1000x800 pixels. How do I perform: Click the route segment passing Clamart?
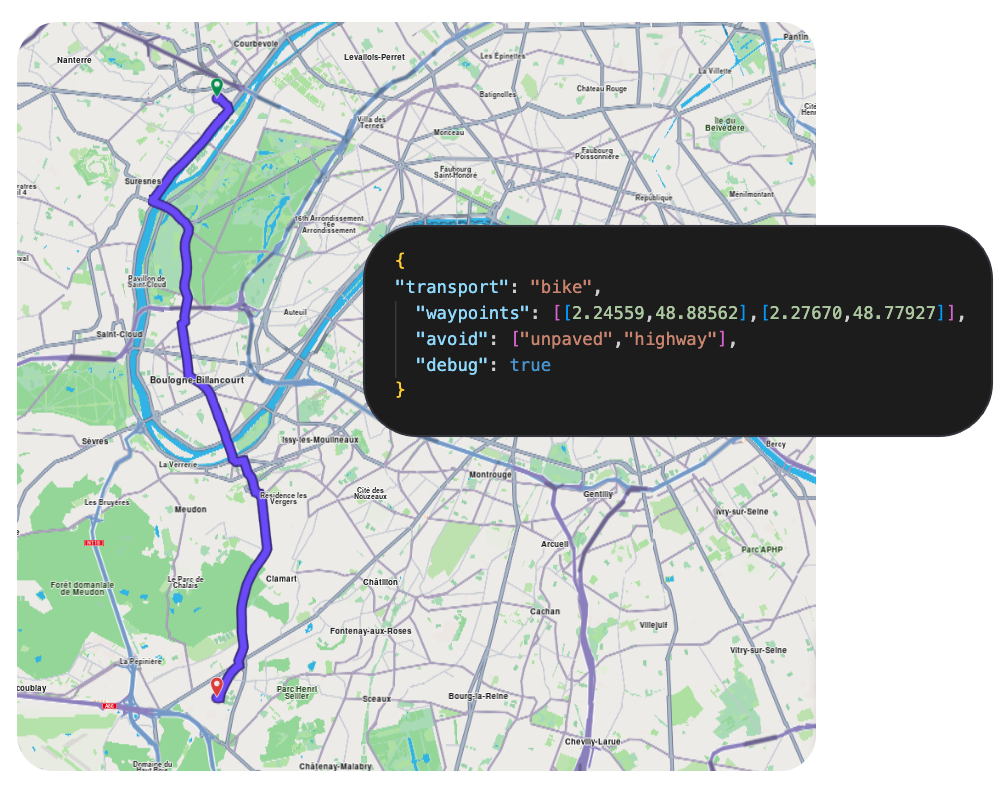pos(247,580)
